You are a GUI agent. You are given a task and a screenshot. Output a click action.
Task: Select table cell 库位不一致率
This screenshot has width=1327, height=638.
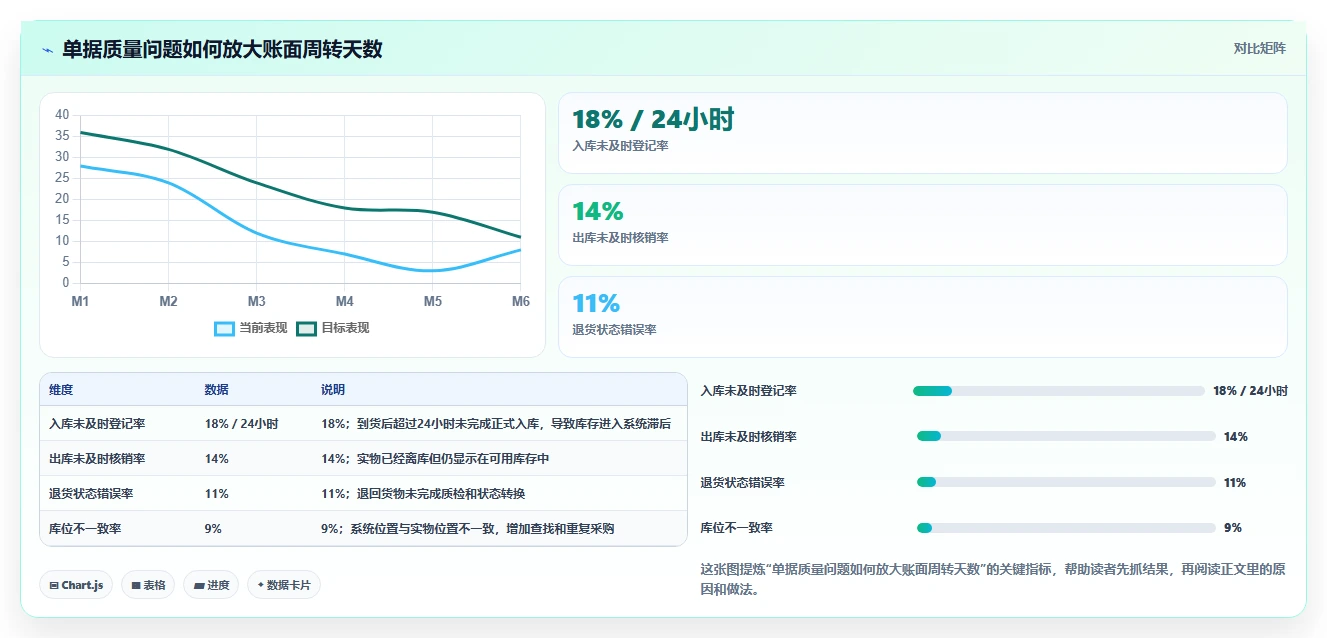pos(85,528)
